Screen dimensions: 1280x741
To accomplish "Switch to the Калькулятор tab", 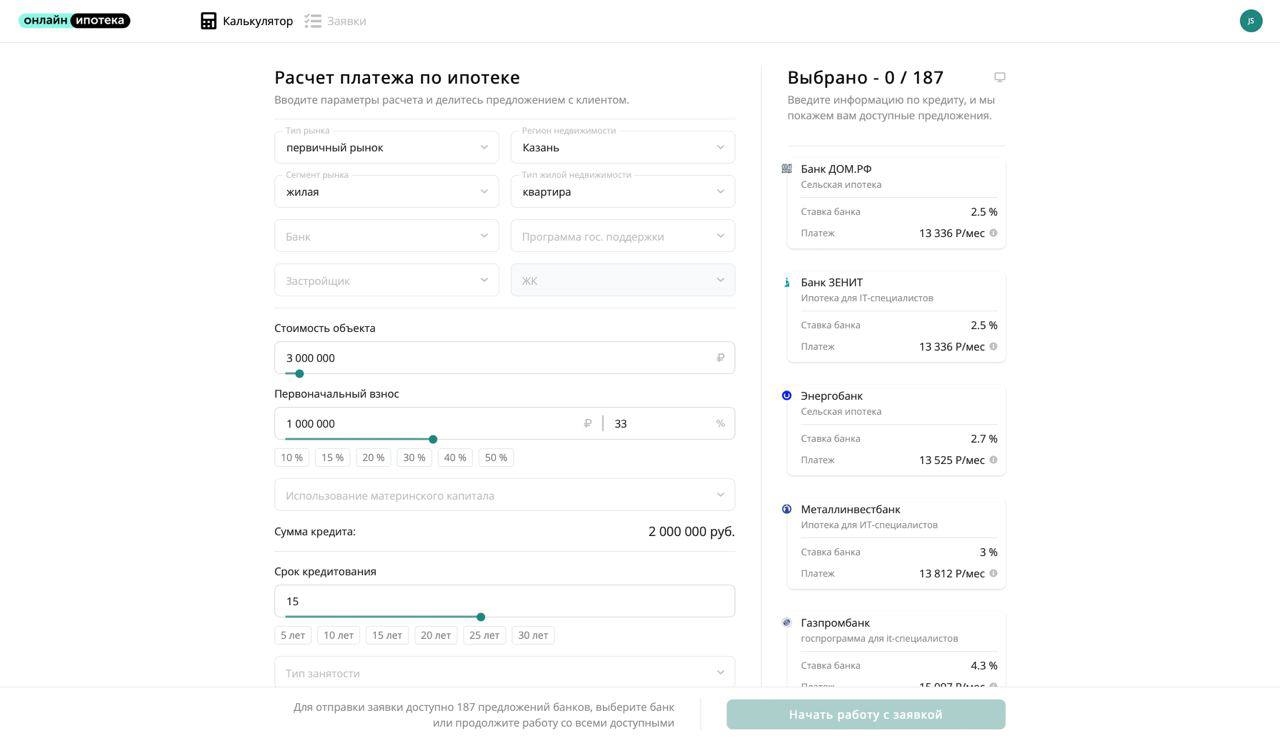I will [x=257, y=21].
